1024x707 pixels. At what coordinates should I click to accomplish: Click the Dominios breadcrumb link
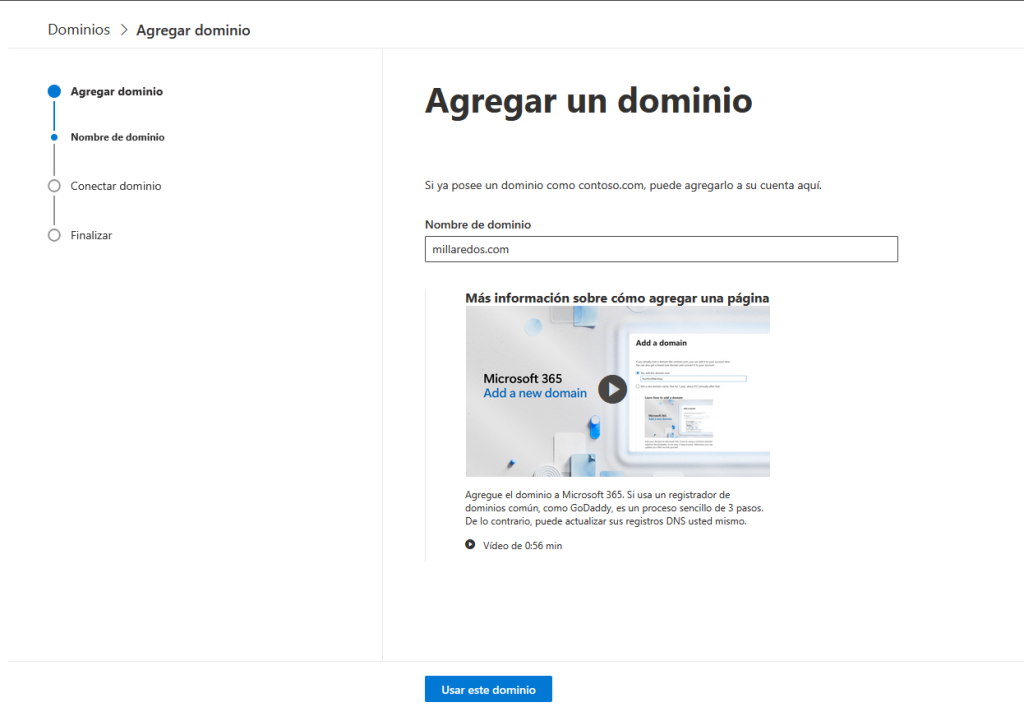(x=79, y=30)
